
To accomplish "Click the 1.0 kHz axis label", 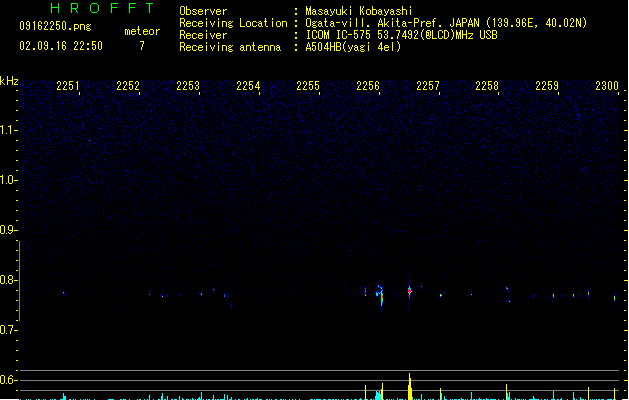I will [x=8, y=180].
